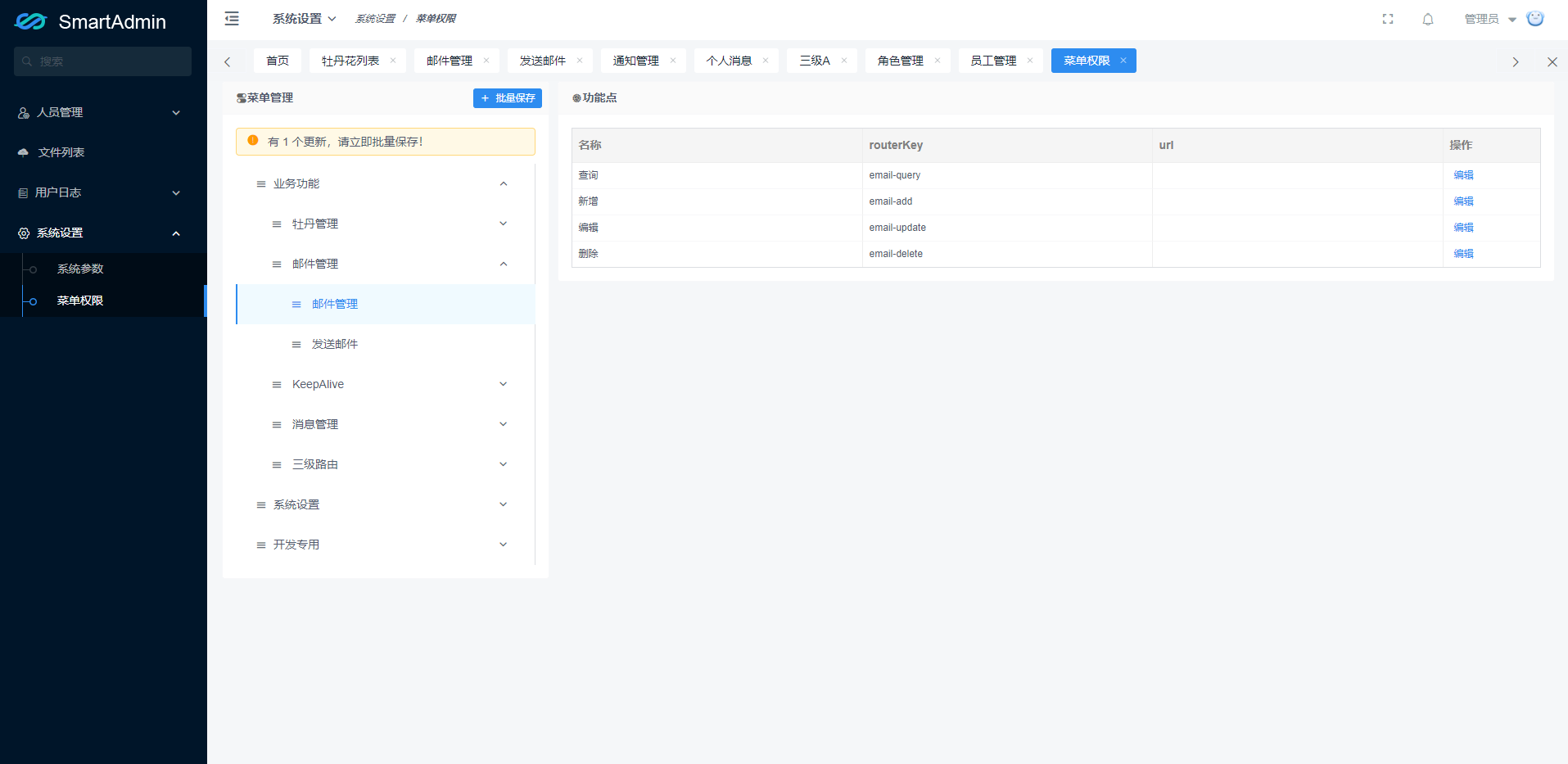Collapse the 业务功能 tree node

click(504, 183)
